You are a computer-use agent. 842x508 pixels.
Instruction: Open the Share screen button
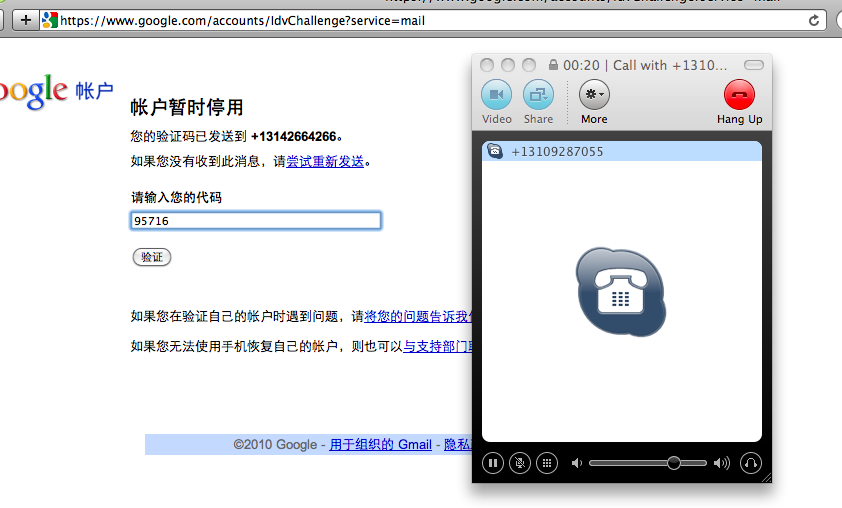coord(538,95)
